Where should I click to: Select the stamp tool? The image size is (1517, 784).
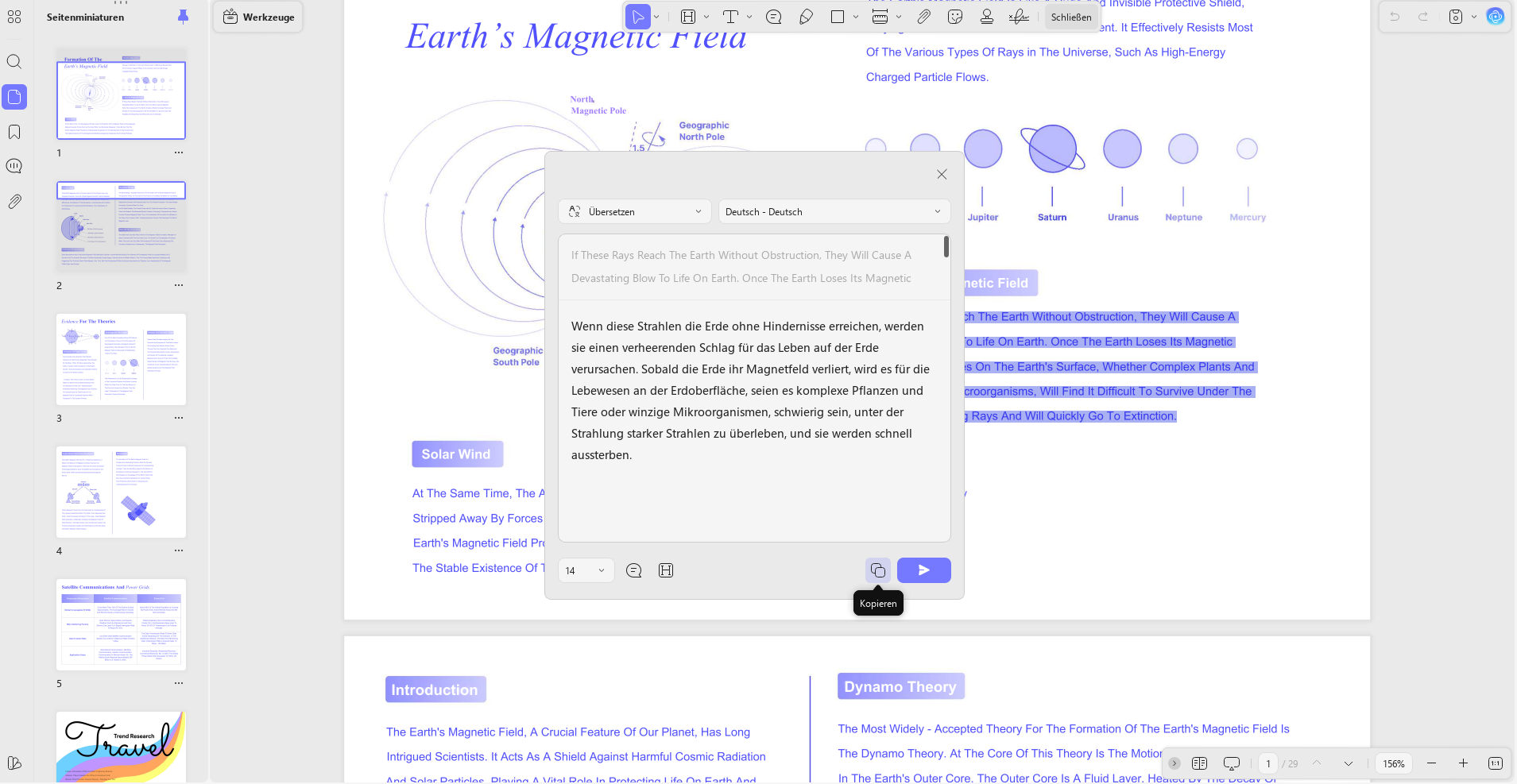[x=987, y=17]
